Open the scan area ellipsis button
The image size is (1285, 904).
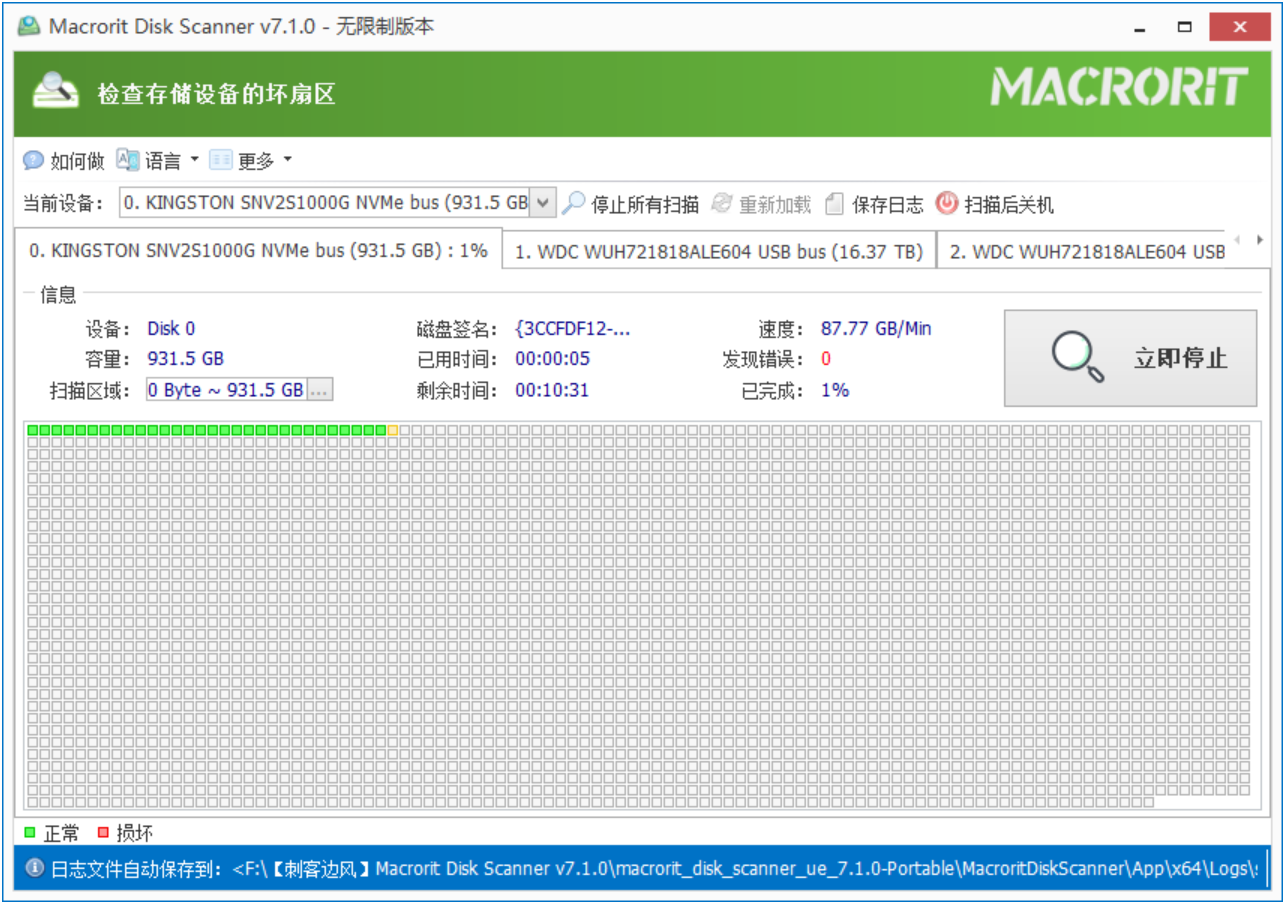(x=320, y=390)
